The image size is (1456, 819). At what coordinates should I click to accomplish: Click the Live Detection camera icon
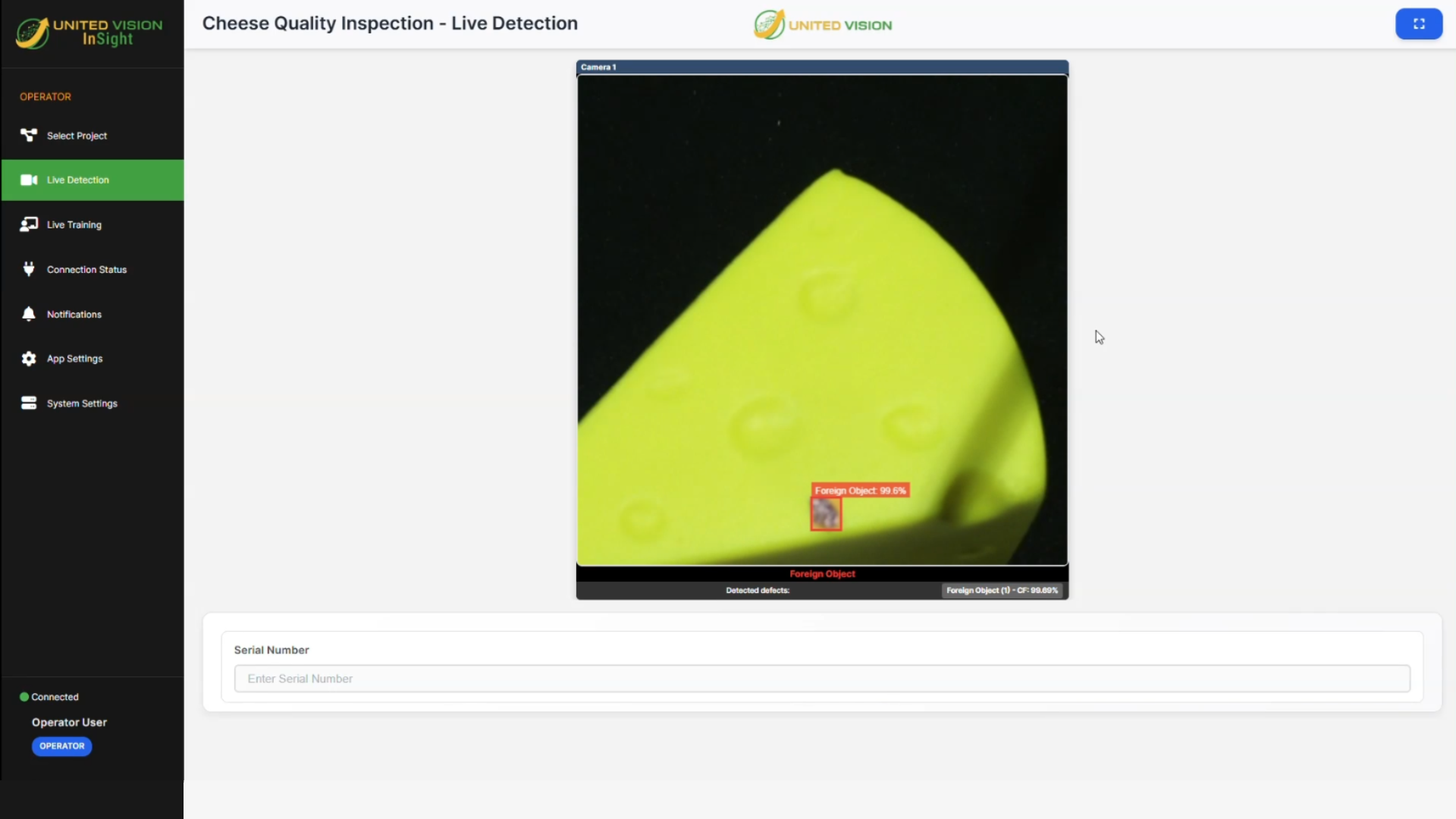pyautogui.click(x=29, y=180)
